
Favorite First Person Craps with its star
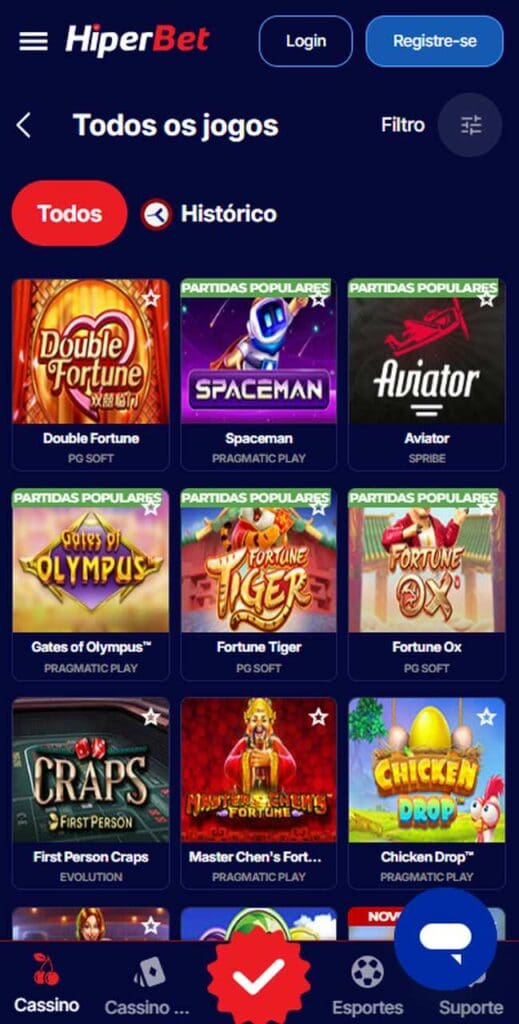[151, 716]
